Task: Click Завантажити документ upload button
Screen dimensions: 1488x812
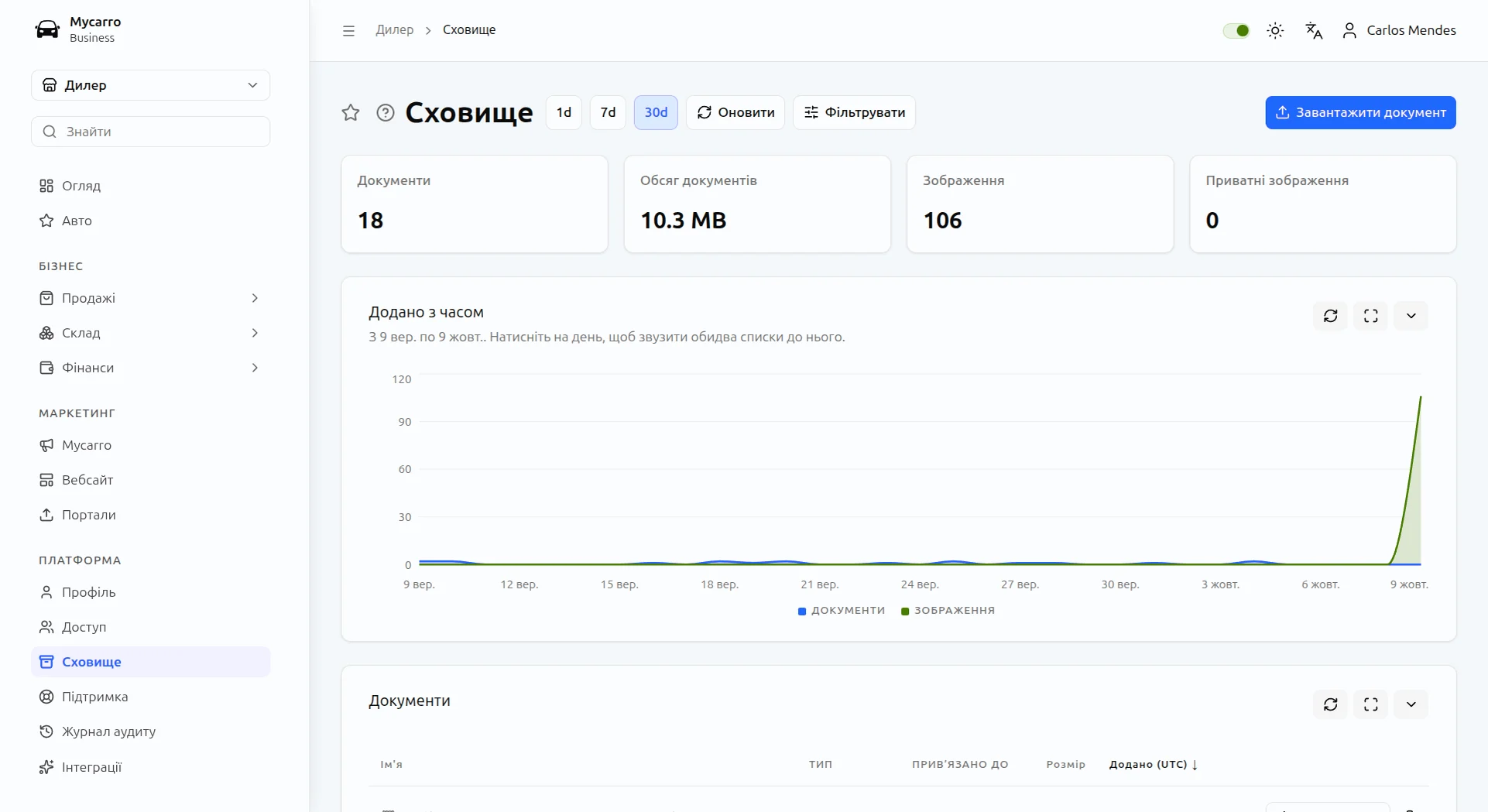Action: pyautogui.click(x=1361, y=113)
